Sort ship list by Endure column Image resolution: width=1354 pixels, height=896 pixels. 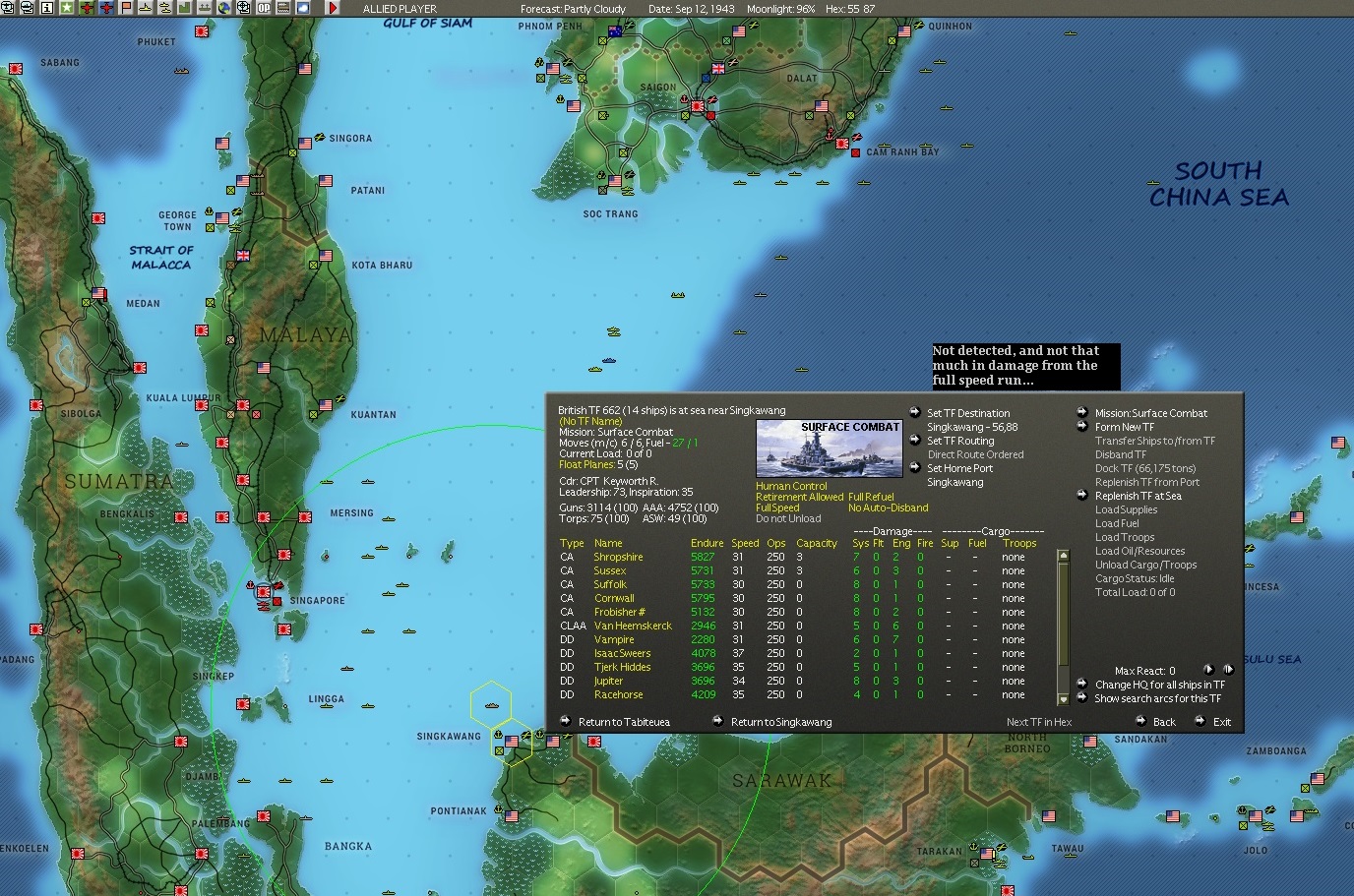coord(707,543)
